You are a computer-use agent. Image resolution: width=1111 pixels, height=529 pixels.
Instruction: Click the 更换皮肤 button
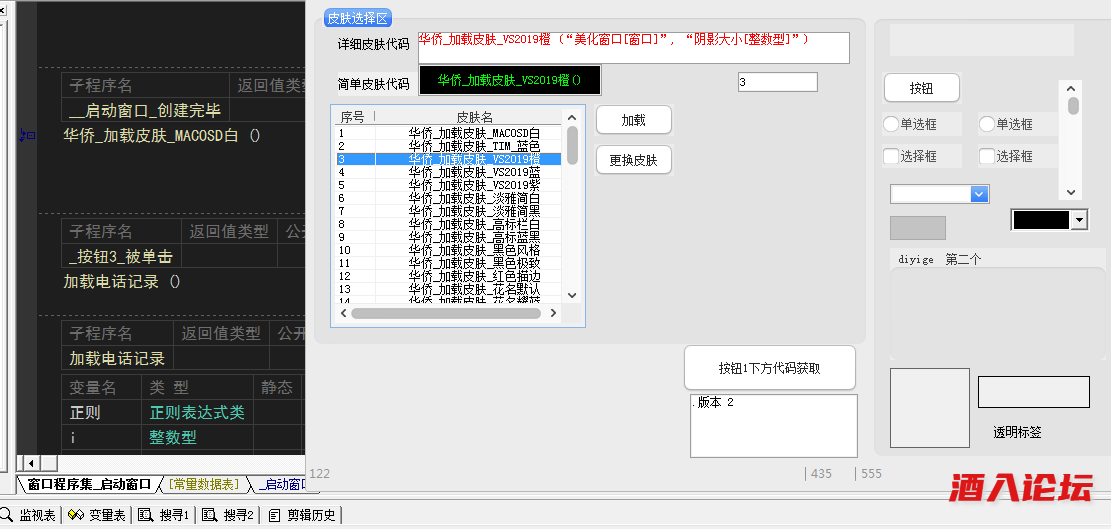click(633, 160)
